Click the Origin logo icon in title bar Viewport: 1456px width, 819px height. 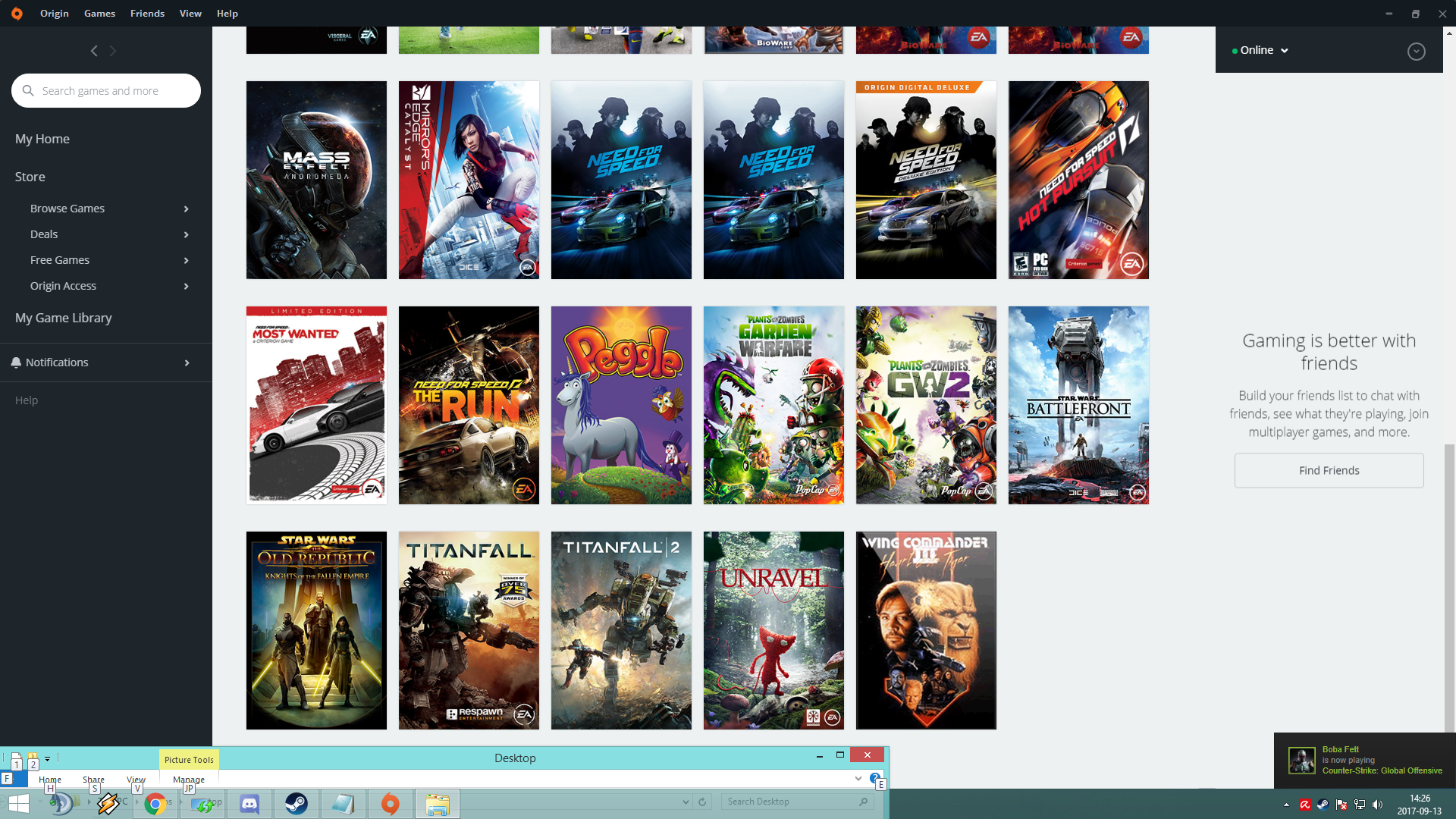[x=17, y=13]
